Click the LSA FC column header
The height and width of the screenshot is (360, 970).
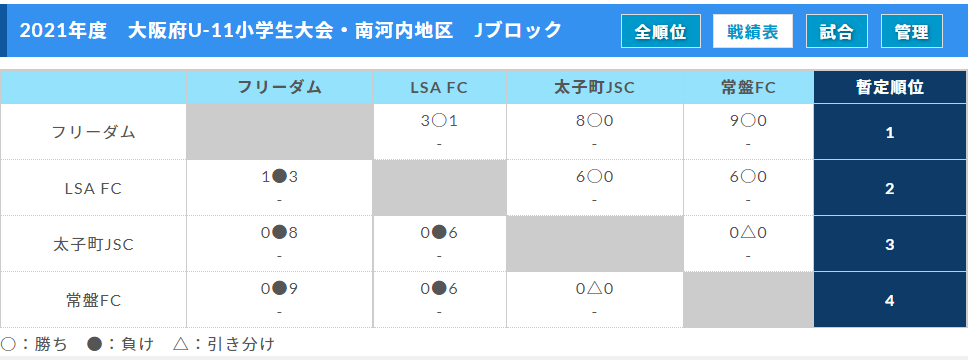coord(439,87)
